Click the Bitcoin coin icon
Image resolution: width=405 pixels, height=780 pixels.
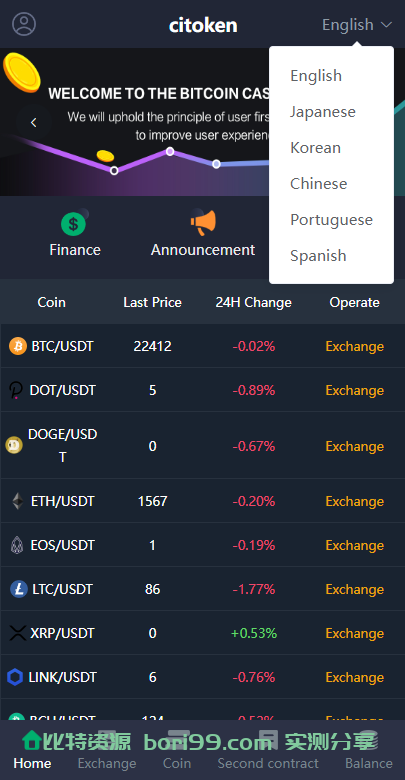(18, 346)
